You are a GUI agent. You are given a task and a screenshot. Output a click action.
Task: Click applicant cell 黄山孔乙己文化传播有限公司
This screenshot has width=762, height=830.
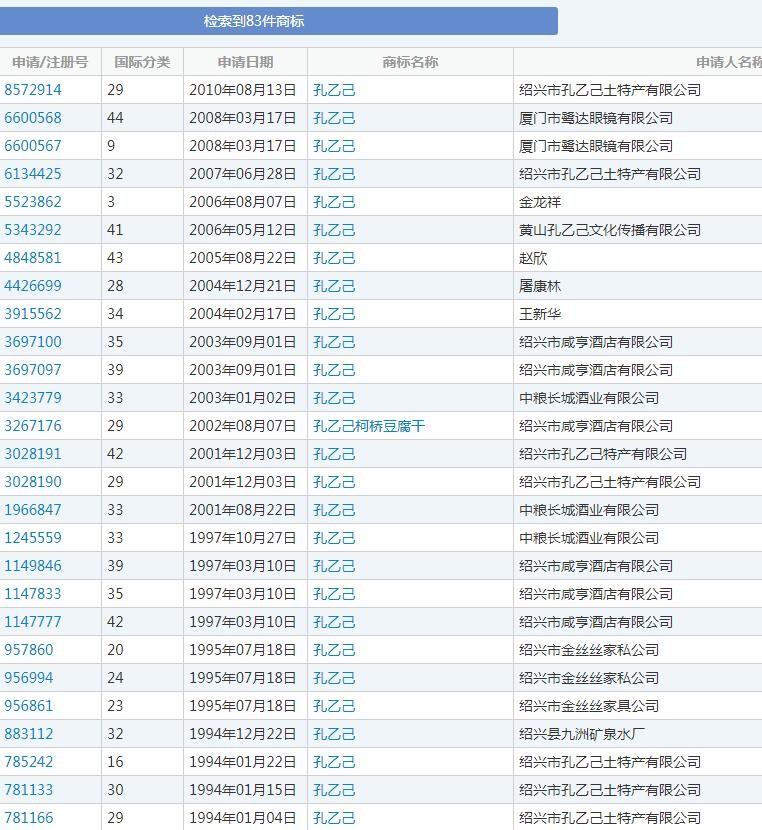[610, 230]
